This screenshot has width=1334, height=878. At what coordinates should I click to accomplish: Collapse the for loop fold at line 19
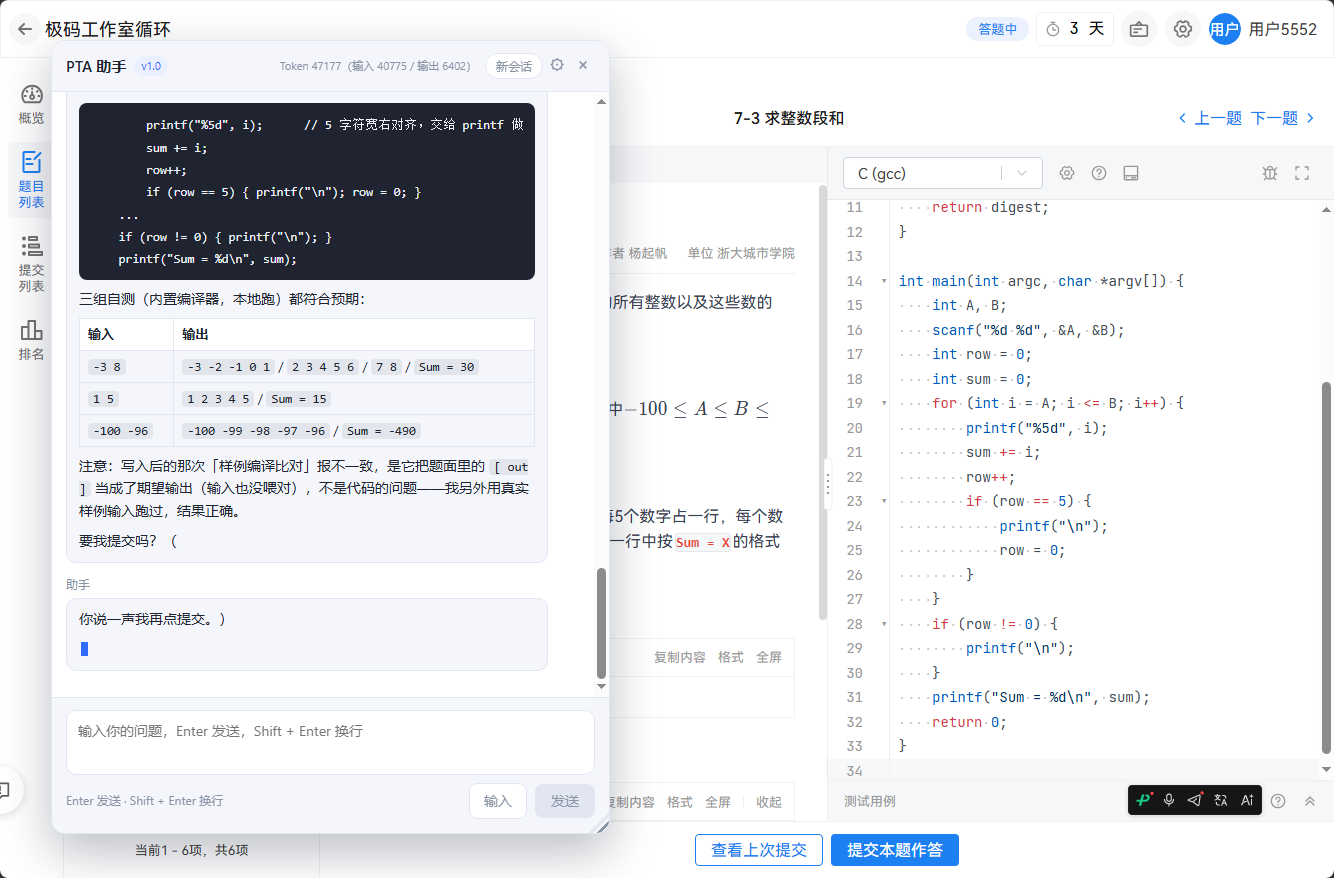(884, 403)
